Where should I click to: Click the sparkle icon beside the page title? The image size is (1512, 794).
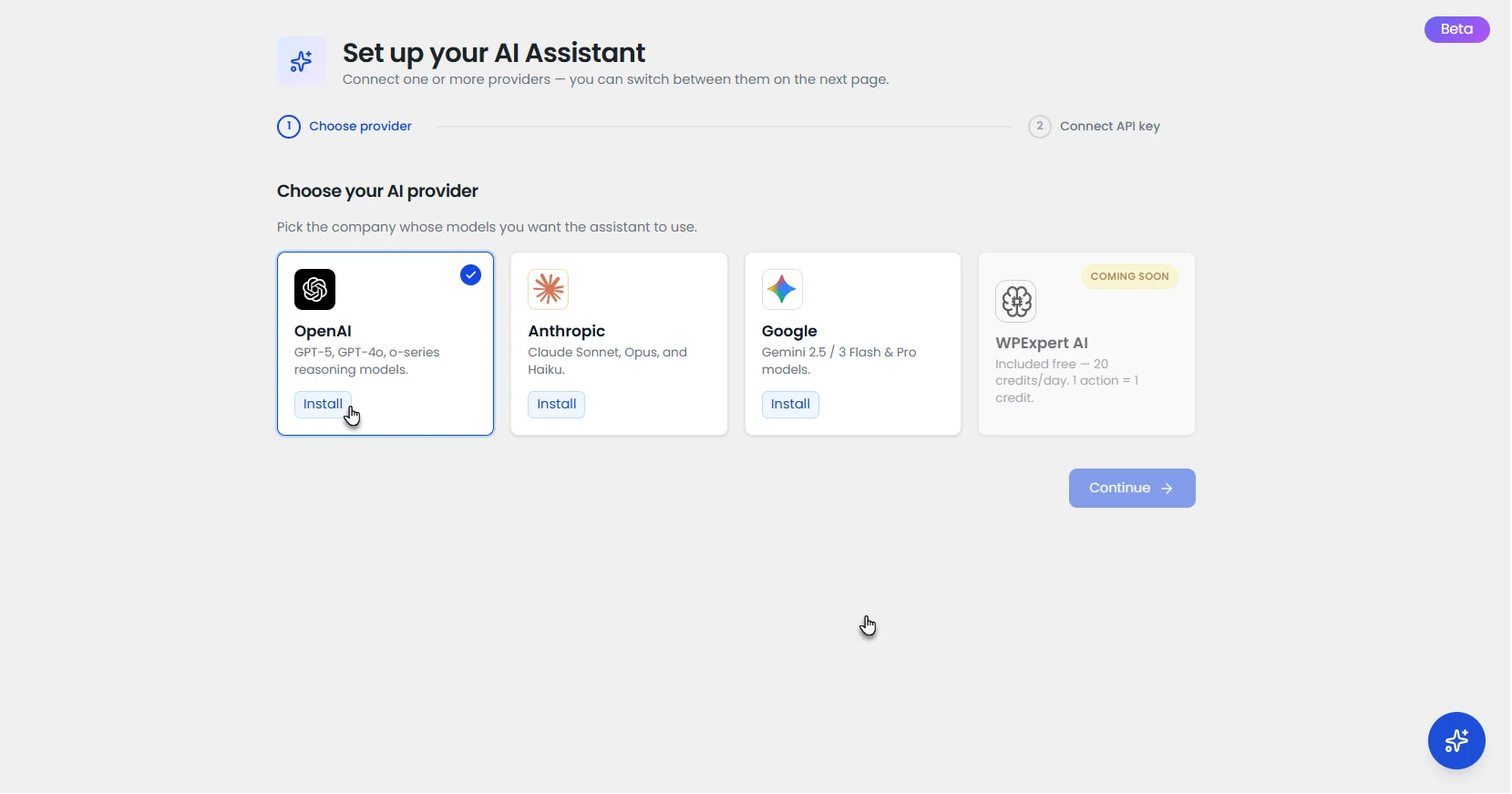click(x=302, y=61)
